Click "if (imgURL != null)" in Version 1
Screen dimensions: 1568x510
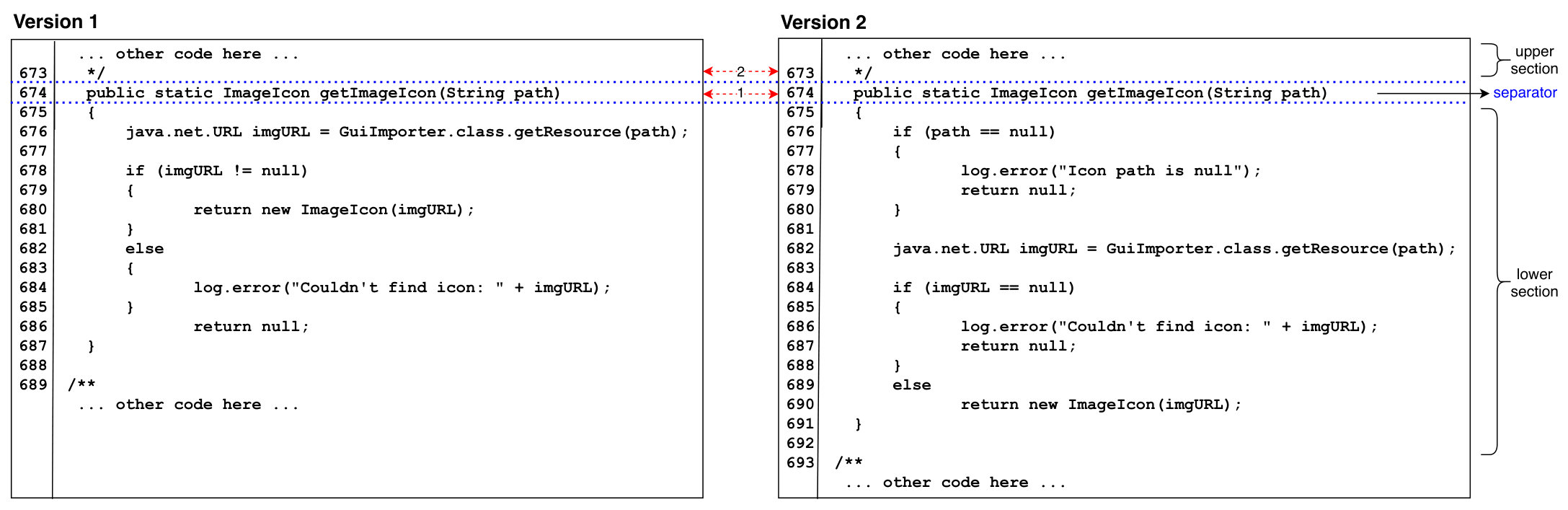click(x=217, y=171)
